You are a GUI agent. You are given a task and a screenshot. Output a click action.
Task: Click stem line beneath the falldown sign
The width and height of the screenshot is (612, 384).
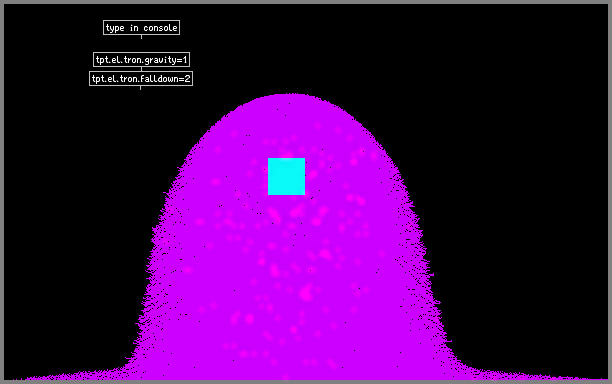point(141,88)
